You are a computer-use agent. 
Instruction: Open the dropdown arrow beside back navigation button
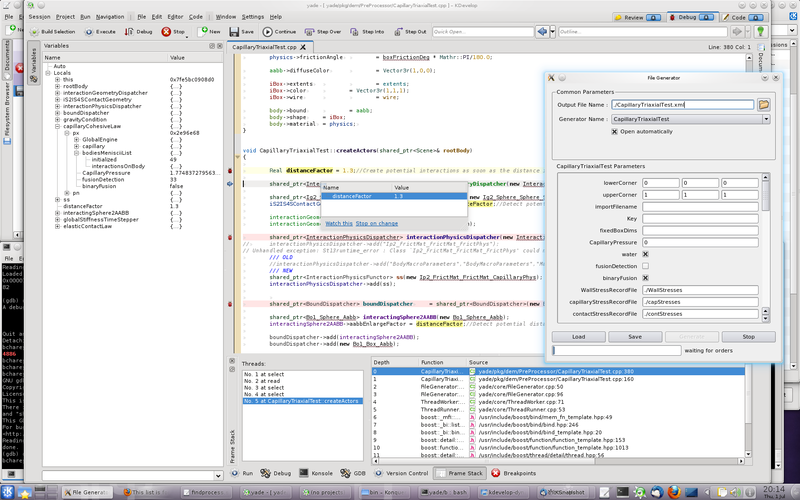tap(553, 32)
